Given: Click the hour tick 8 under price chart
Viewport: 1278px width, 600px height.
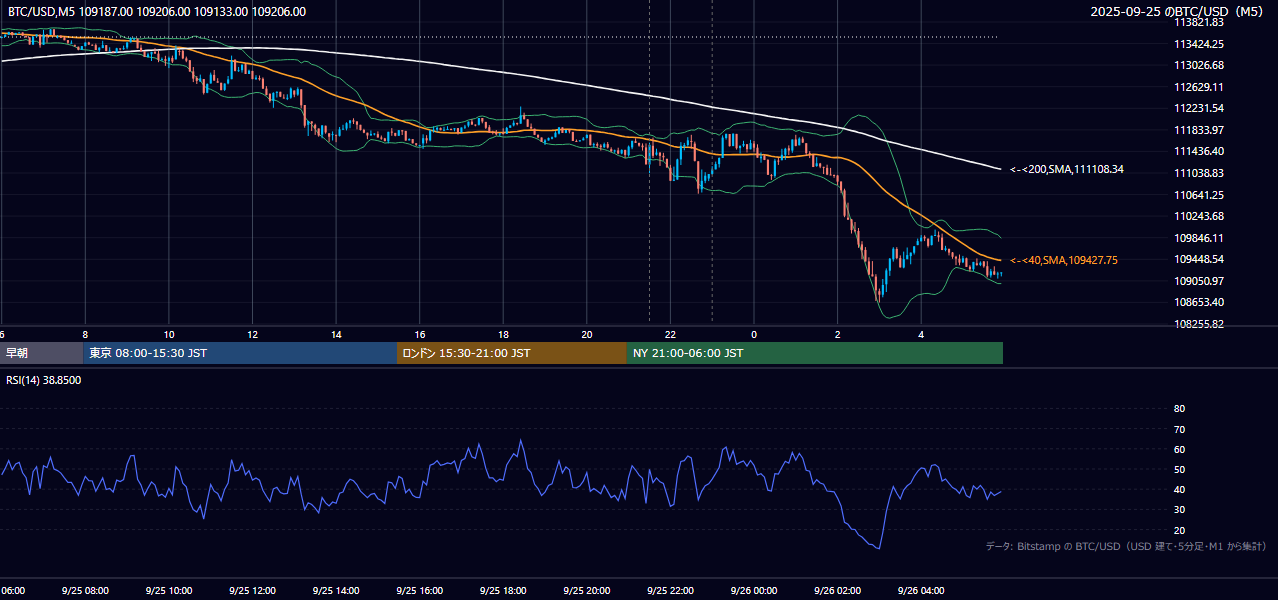Looking at the screenshot, I should (x=85, y=334).
